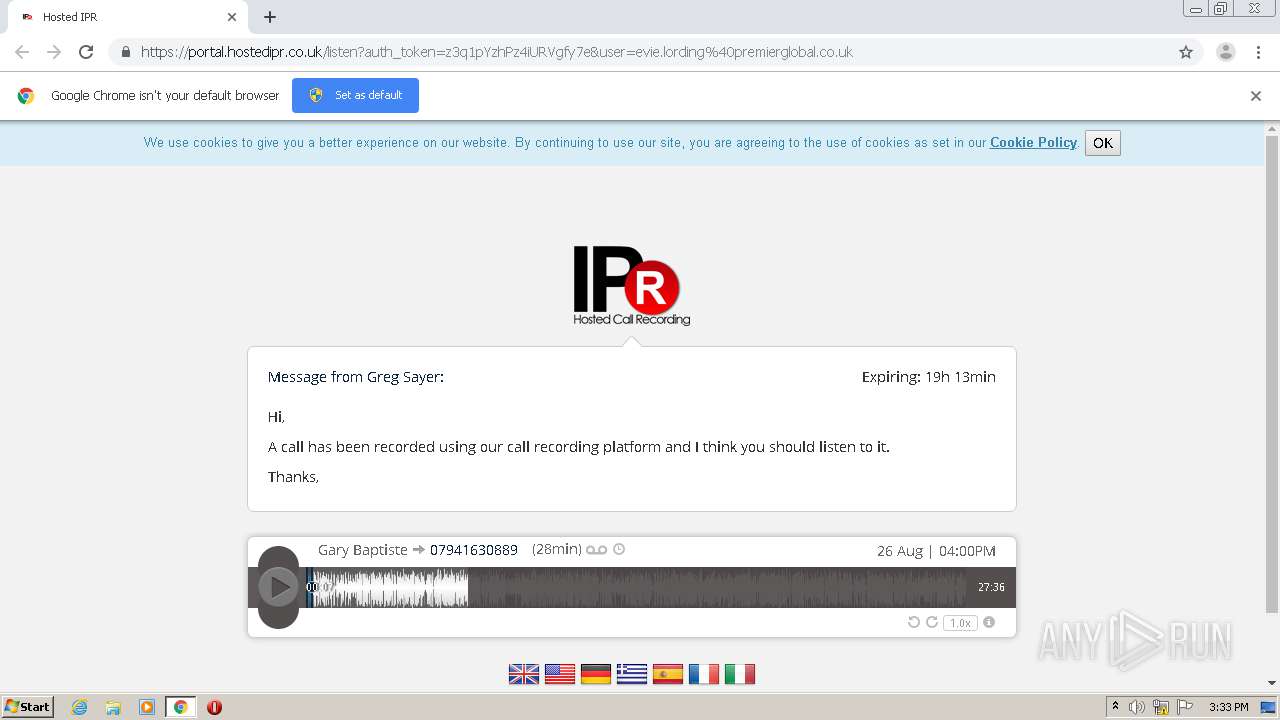Screen dimensions: 1280x720
Task: Click the voicemail icon beside the 28min duration
Action: click(x=597, y=550)
